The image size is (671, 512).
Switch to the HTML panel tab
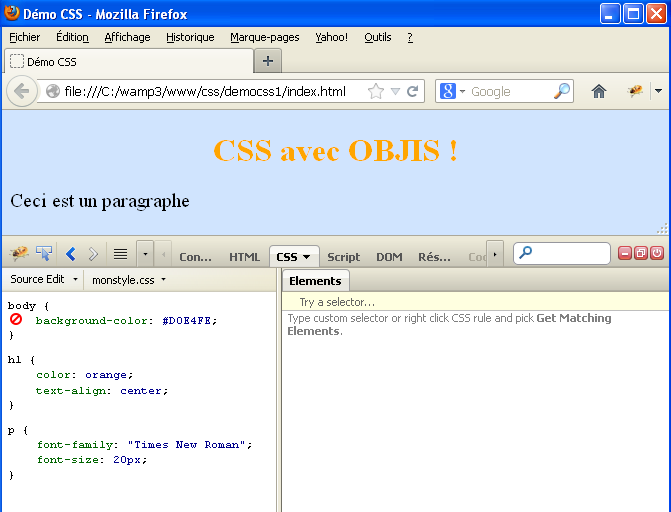(x=244, y=257)
